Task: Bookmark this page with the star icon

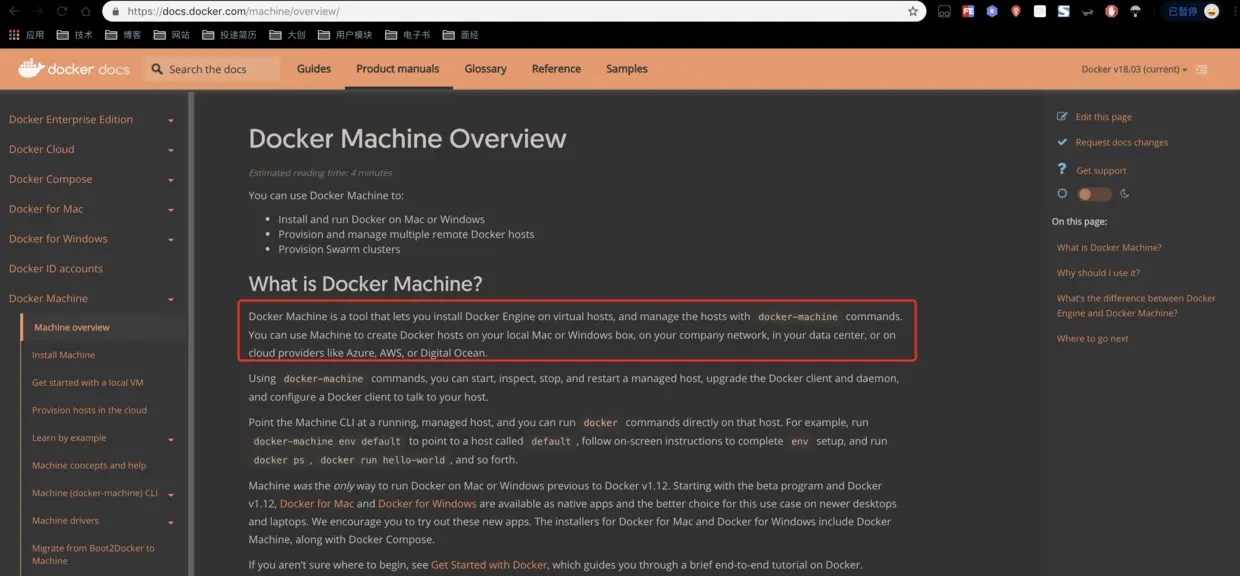Action: pos(913,12)
